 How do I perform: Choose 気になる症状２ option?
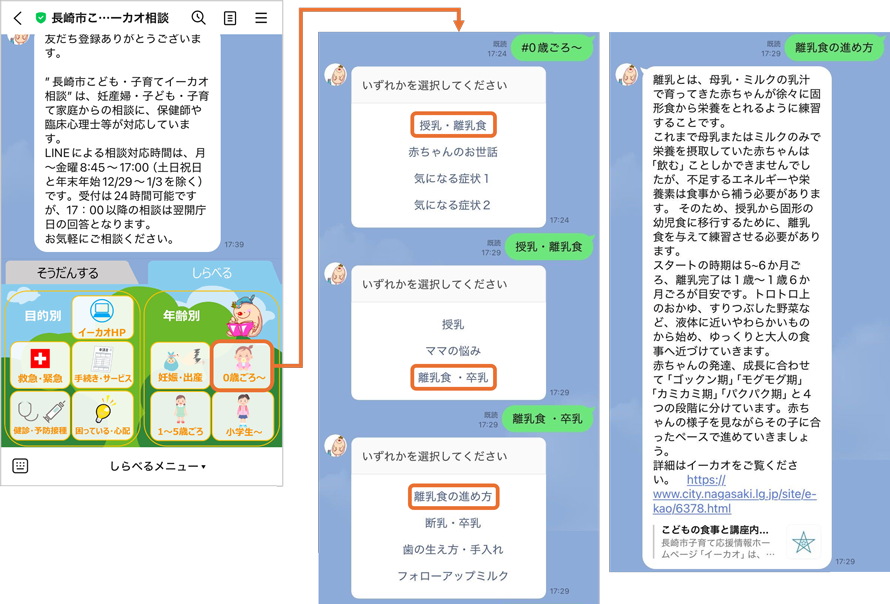tap(452, 205)
